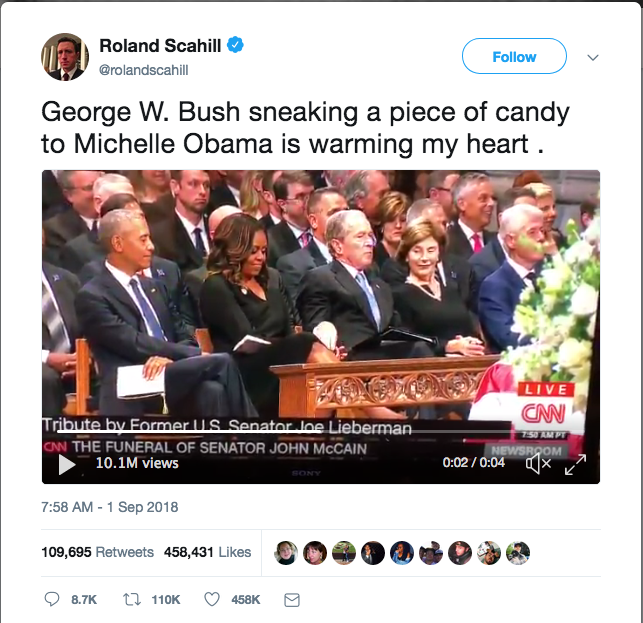Image resolution: width=643 pixels, height=623 pixels.
Task: Reply to the tweet with the comment icon
Action: point(52,599)
